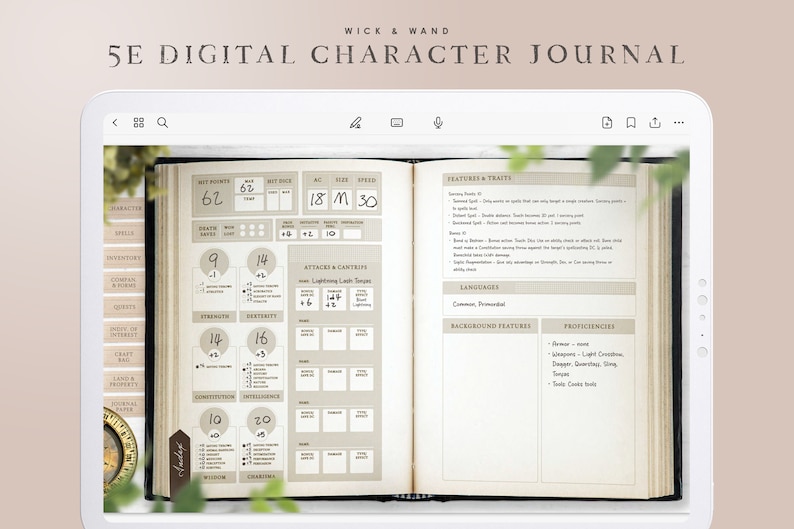Viewport: 794px width, 529px height.
Task: Start audio recording with the microphone icon
Action: coord(439,123)
